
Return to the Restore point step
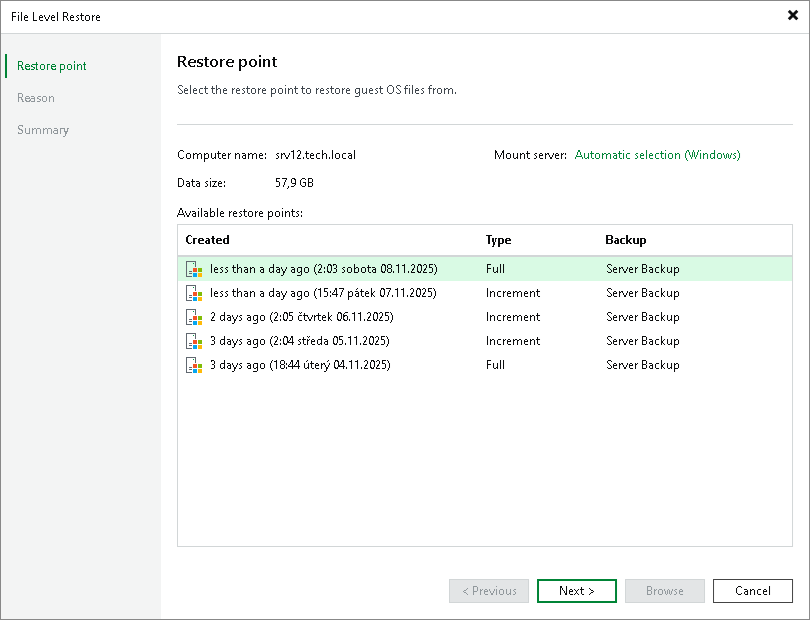[50, 66]
